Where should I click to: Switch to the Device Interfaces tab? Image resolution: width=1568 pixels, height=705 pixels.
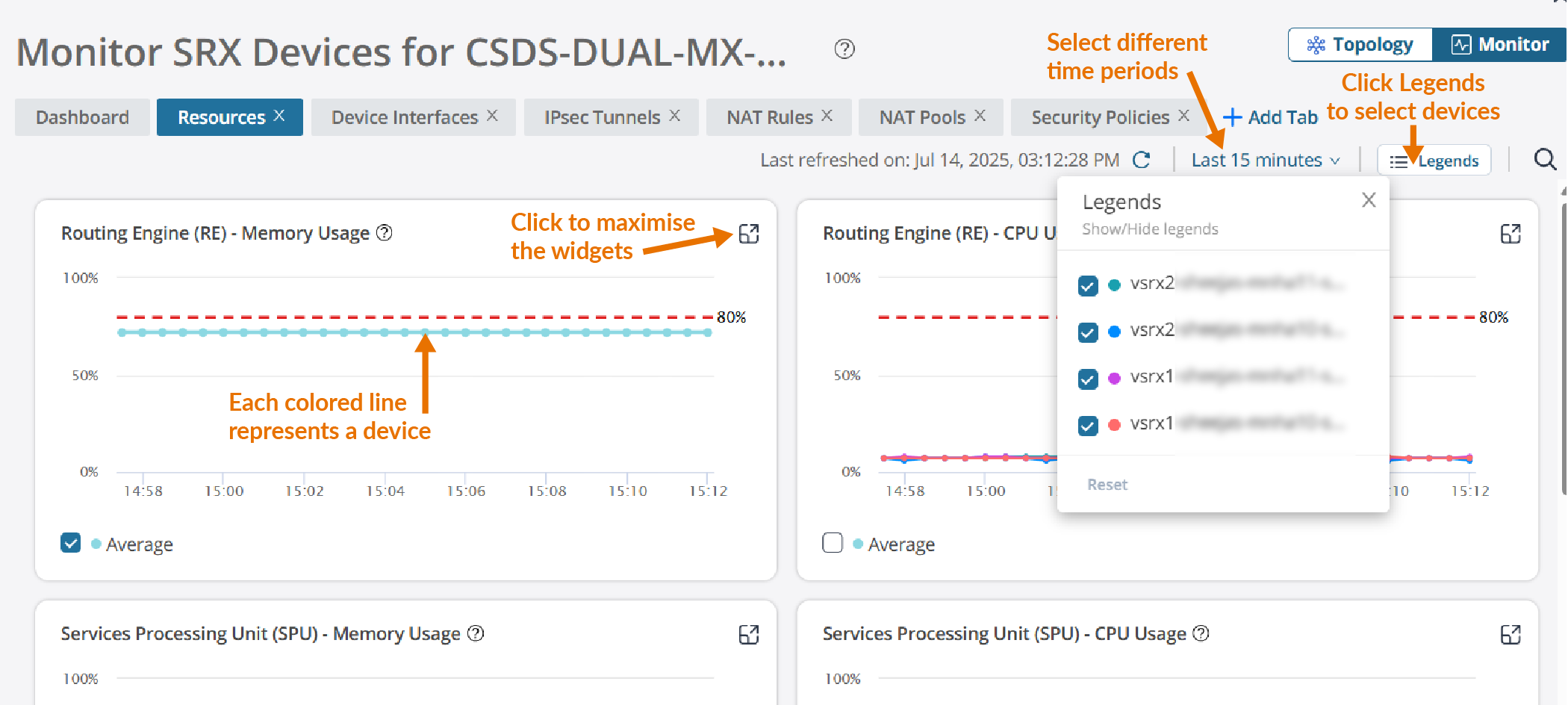(x=404, y=117)
